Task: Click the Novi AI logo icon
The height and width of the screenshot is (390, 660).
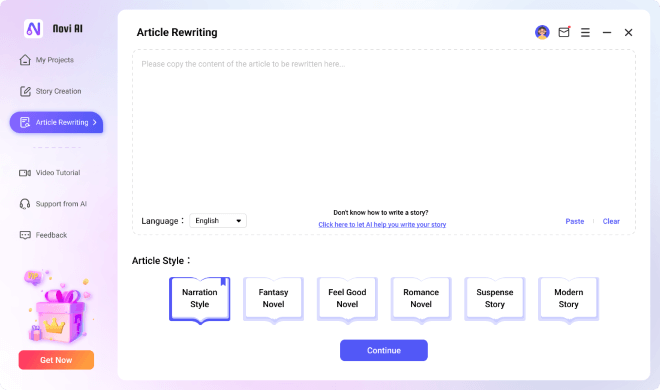Action: (33, 29)
